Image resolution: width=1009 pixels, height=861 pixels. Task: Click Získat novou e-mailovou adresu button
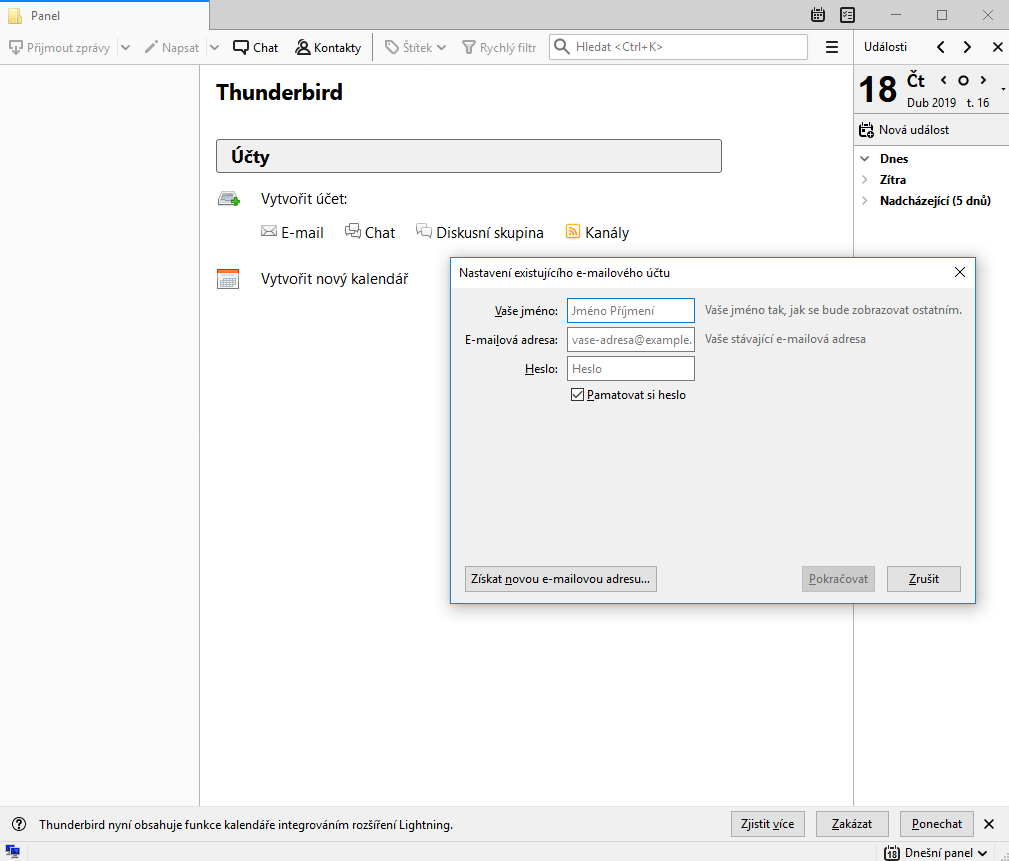(560, 579)
